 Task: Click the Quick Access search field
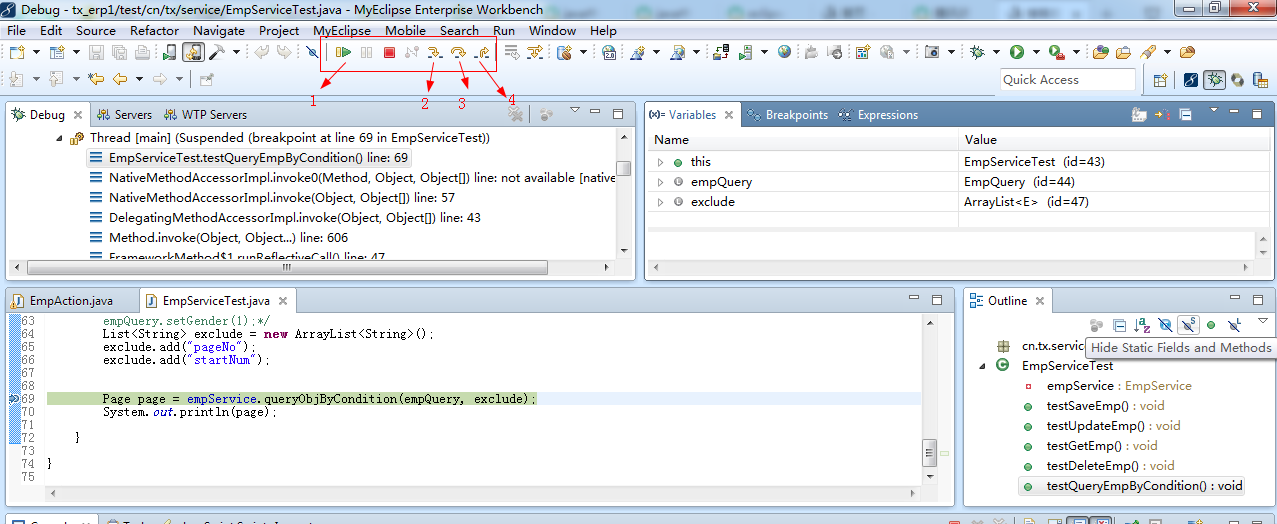(1067, 80)
